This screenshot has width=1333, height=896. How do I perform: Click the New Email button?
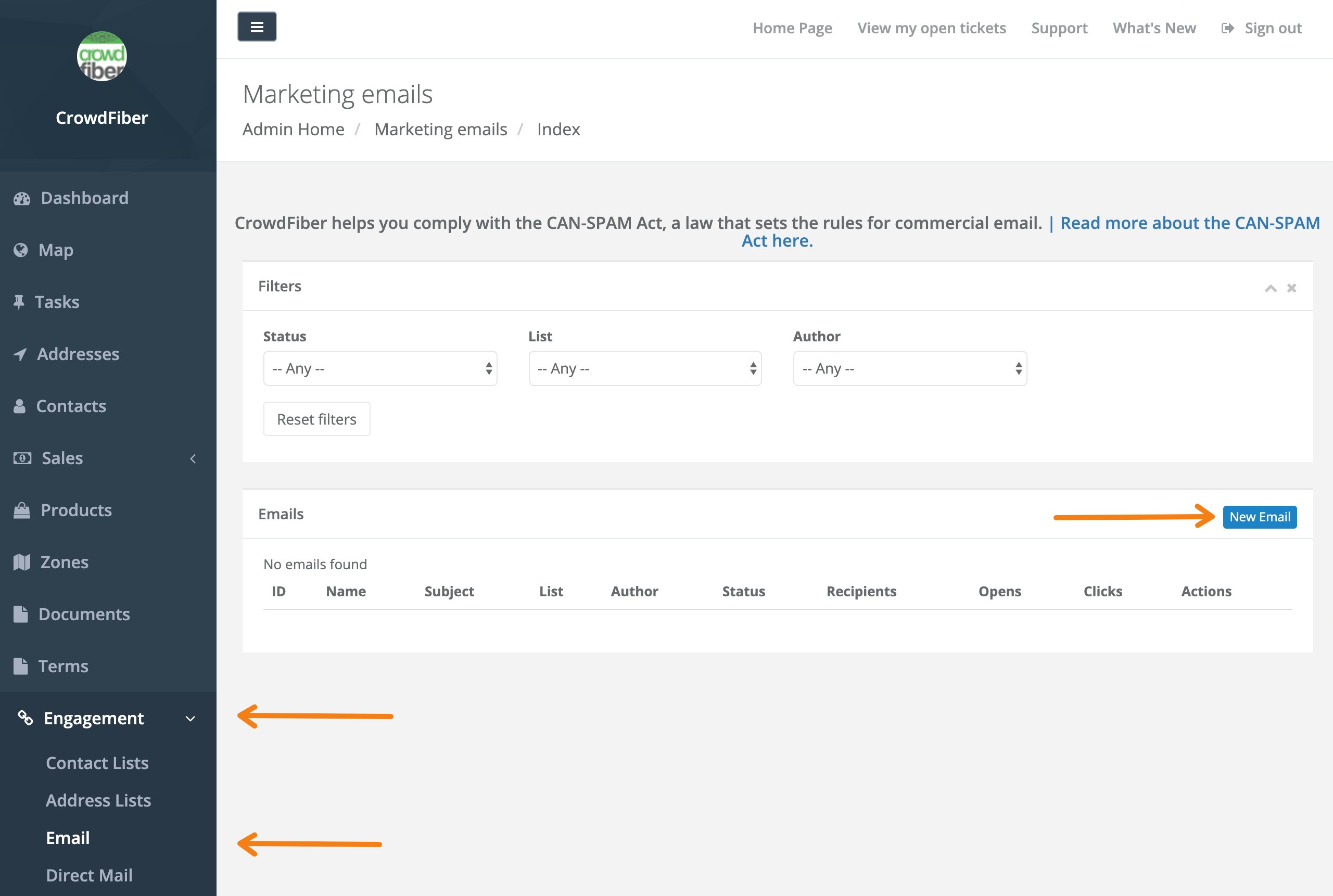[1260, 516]
